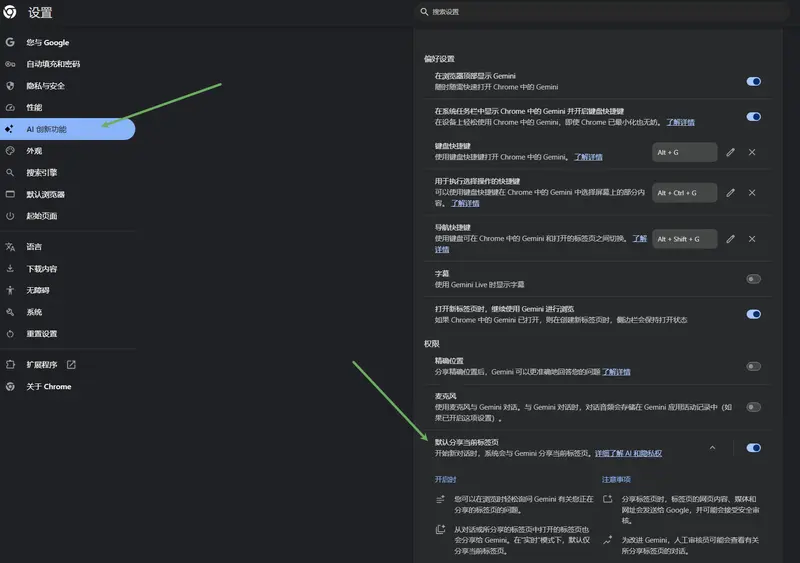Toggle 默认分享当前标签页 switch
Image resolution: width=800 pixels, height=563 pixels.
pyautogui.click(x=754, y=448)
